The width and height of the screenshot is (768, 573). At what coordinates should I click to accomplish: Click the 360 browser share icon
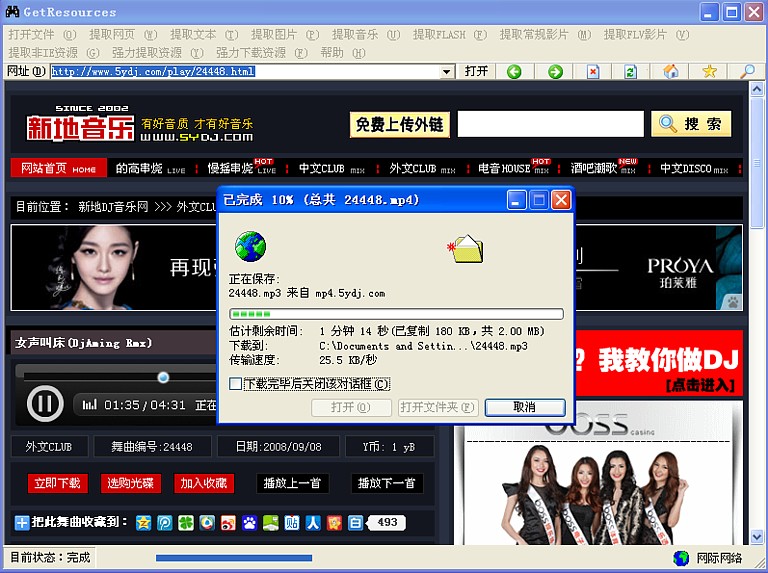[x=207, y=523]
